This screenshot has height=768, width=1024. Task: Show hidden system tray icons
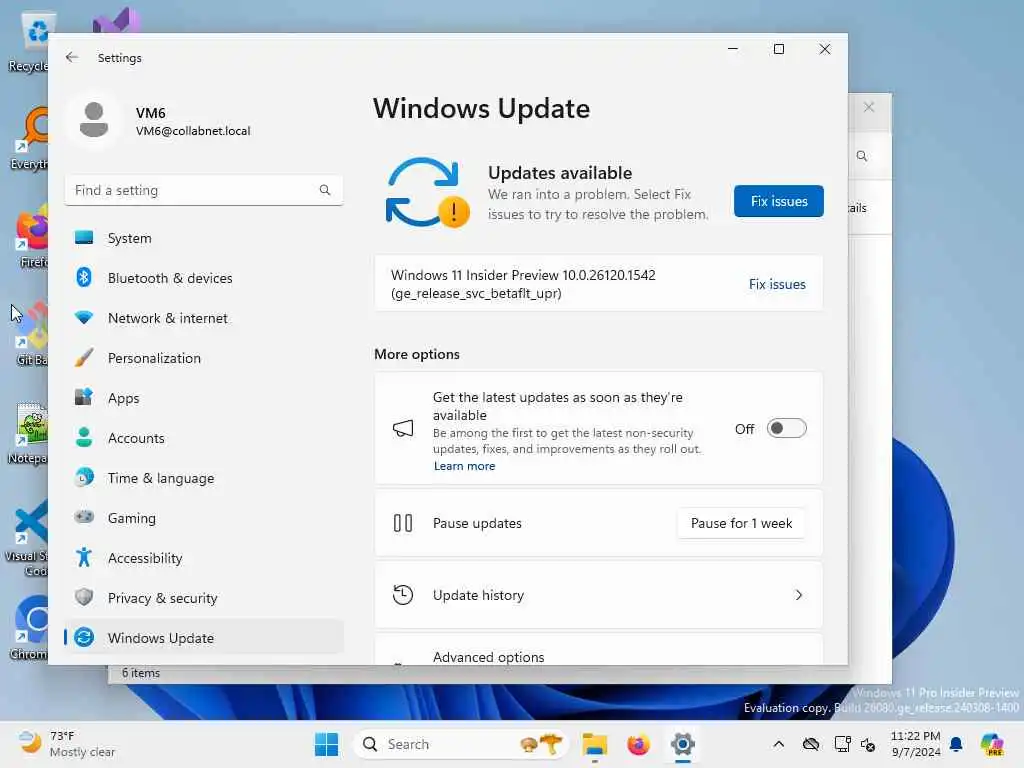tap(778, 744)
